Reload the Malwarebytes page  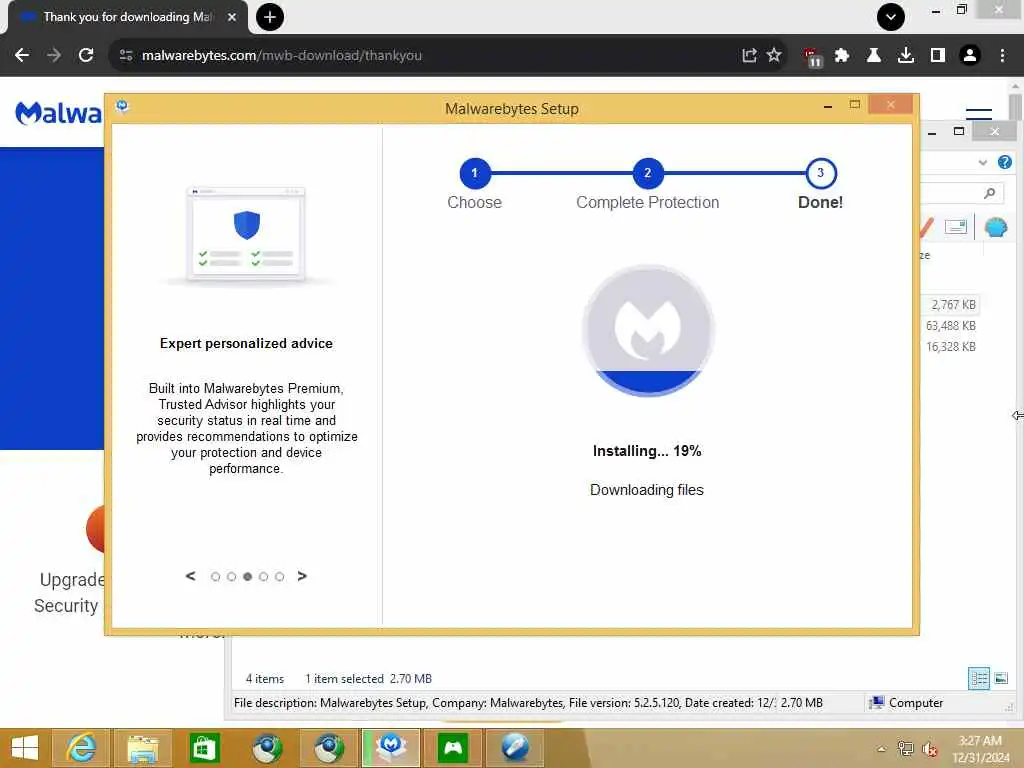click(86, 56)
